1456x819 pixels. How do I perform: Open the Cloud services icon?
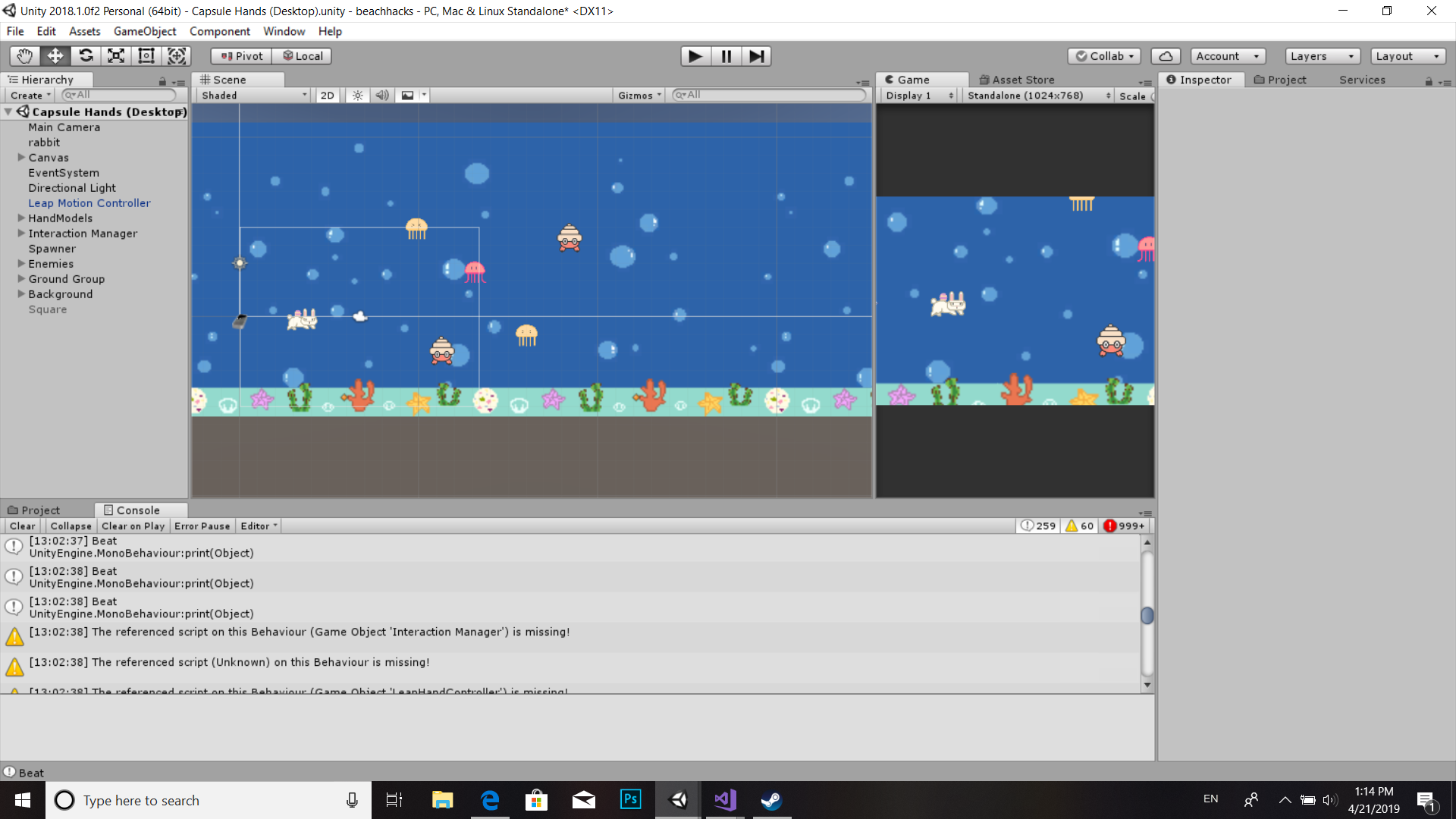coord(1166,56)
